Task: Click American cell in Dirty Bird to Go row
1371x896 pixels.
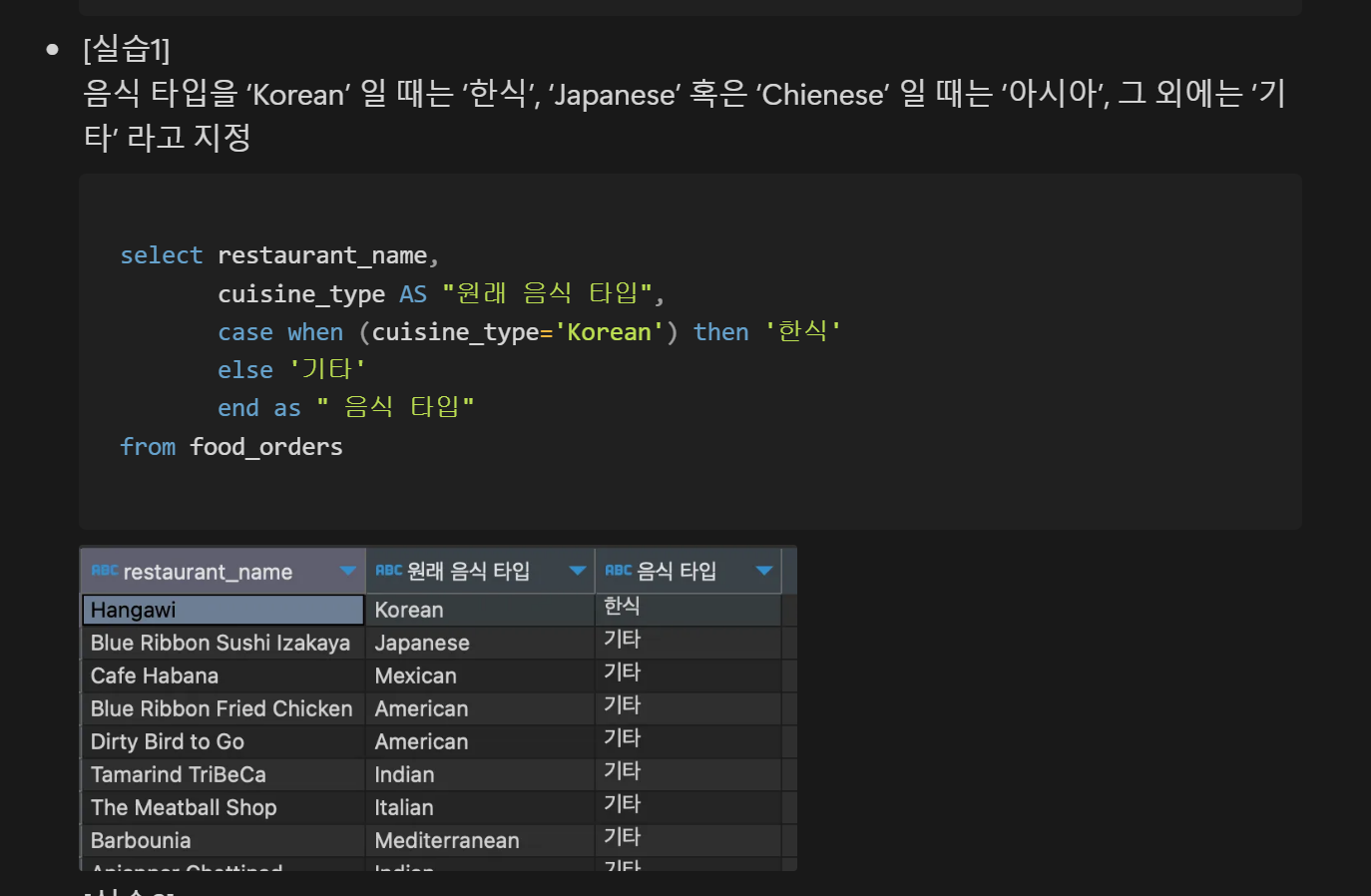Action: pos(480,741)
